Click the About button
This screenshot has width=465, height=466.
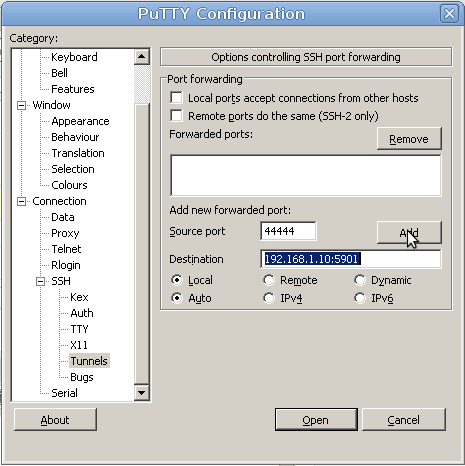[x=55, y=420]
